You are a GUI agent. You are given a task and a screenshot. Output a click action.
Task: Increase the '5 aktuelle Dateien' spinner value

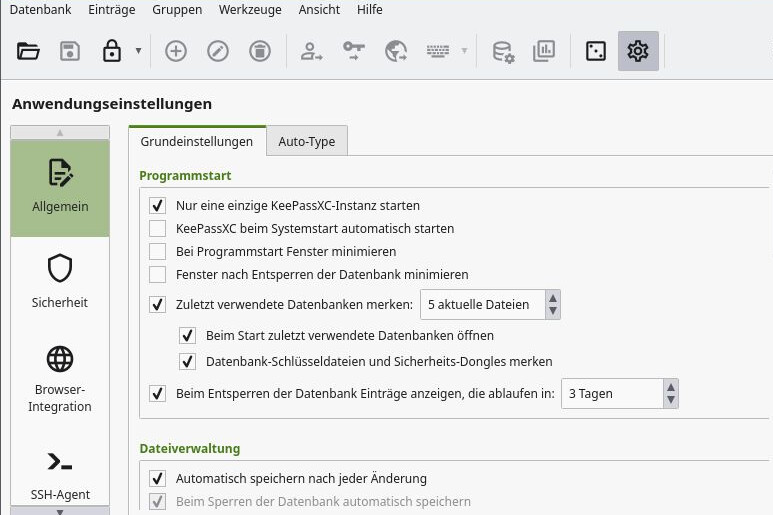click(553, 298)
